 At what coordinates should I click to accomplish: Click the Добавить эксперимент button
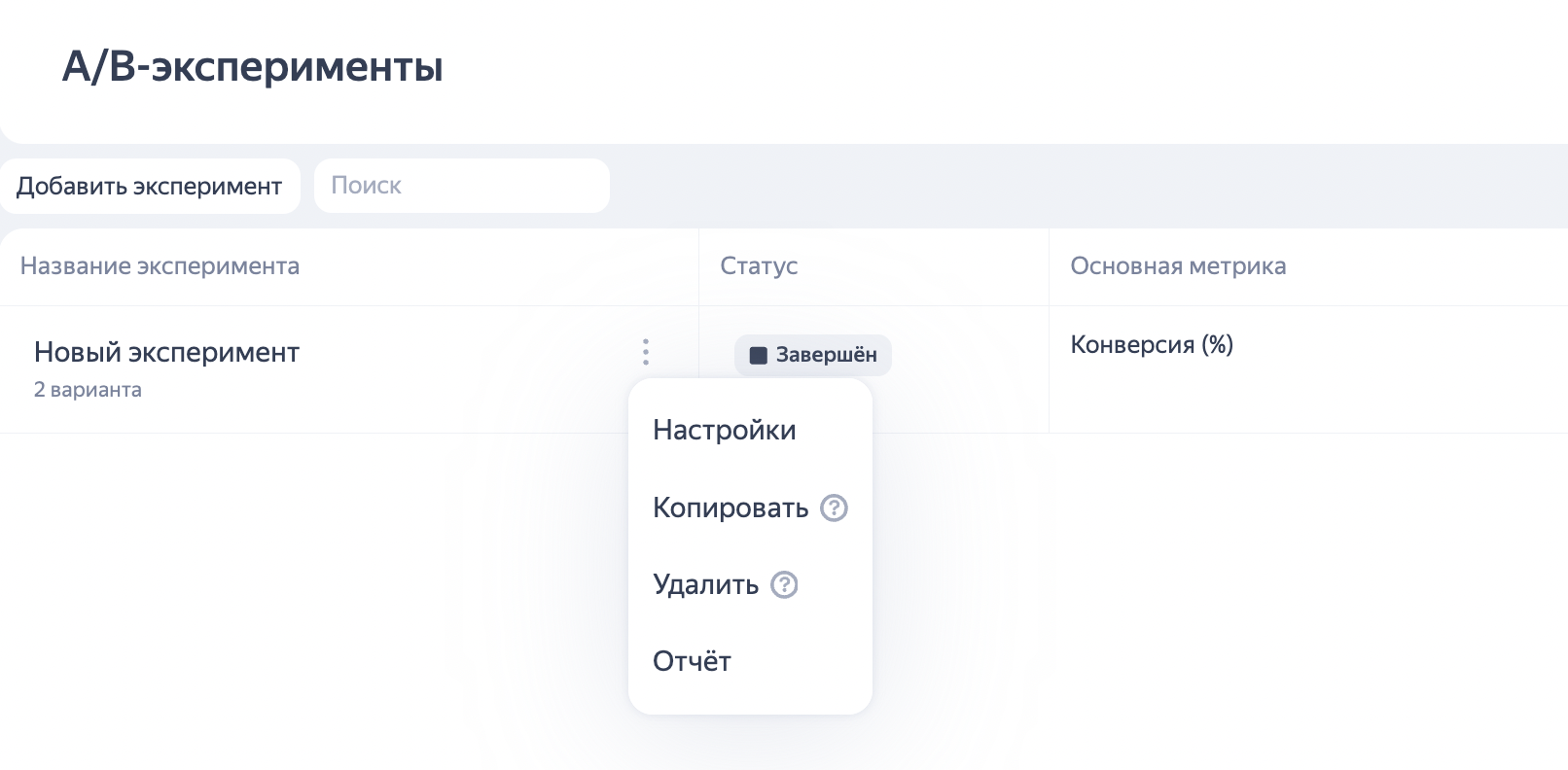(x=150, y=186)
